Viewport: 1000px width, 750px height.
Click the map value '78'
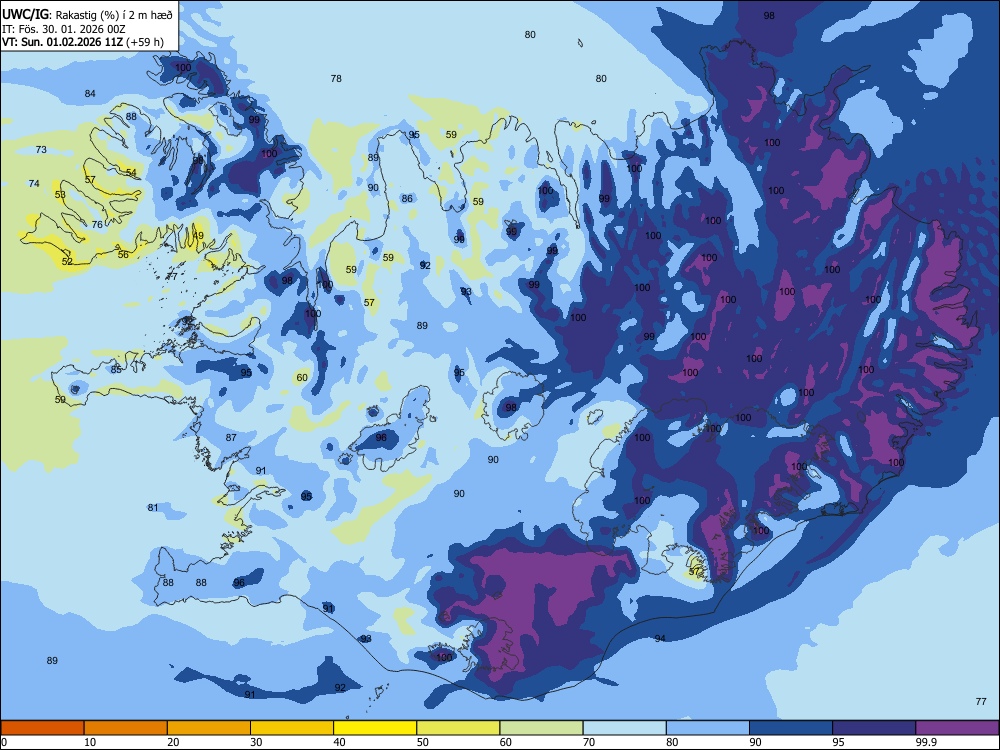(336, 79)
